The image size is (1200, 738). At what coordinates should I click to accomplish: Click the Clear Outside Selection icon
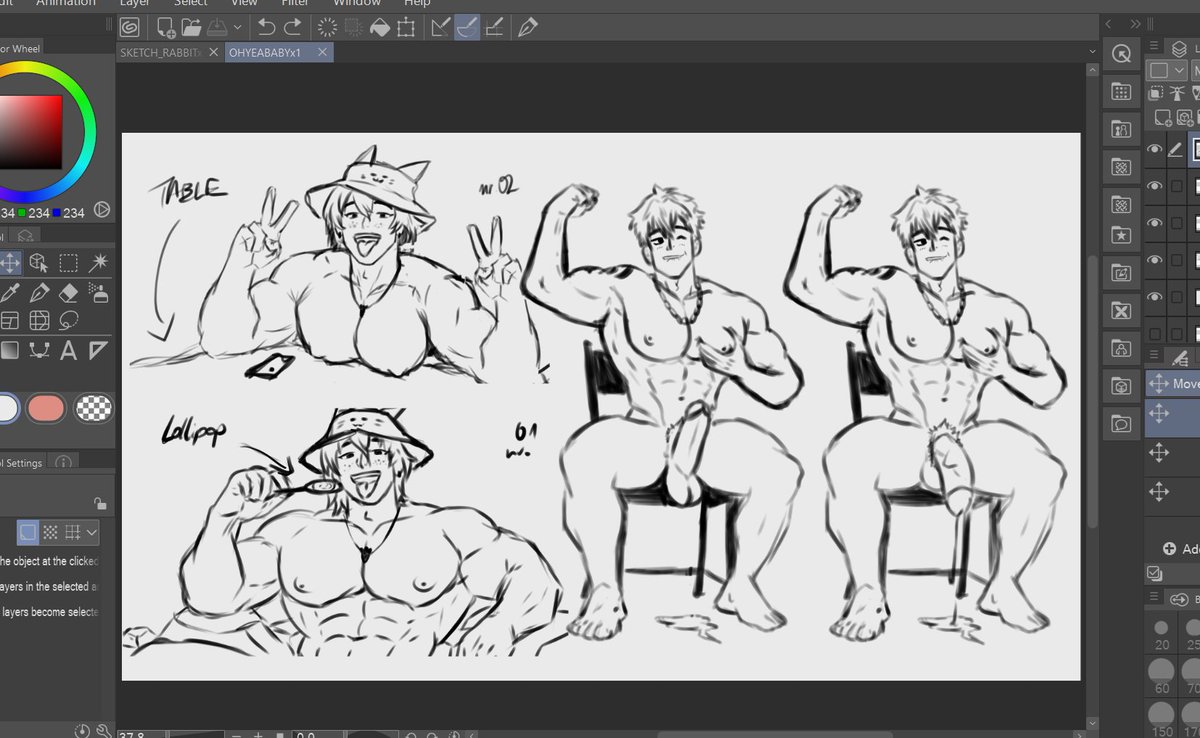click(353, 27)
